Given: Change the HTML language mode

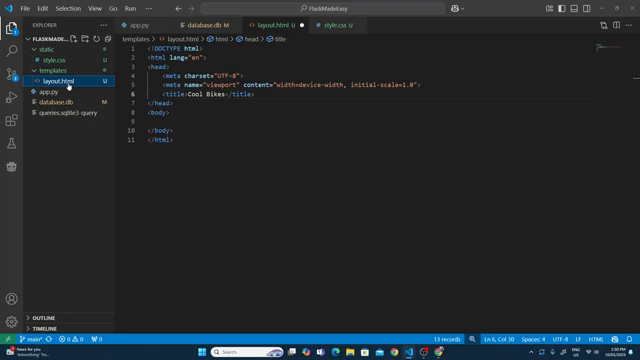Looking at the screenshot, I should [x=596, y=339].
